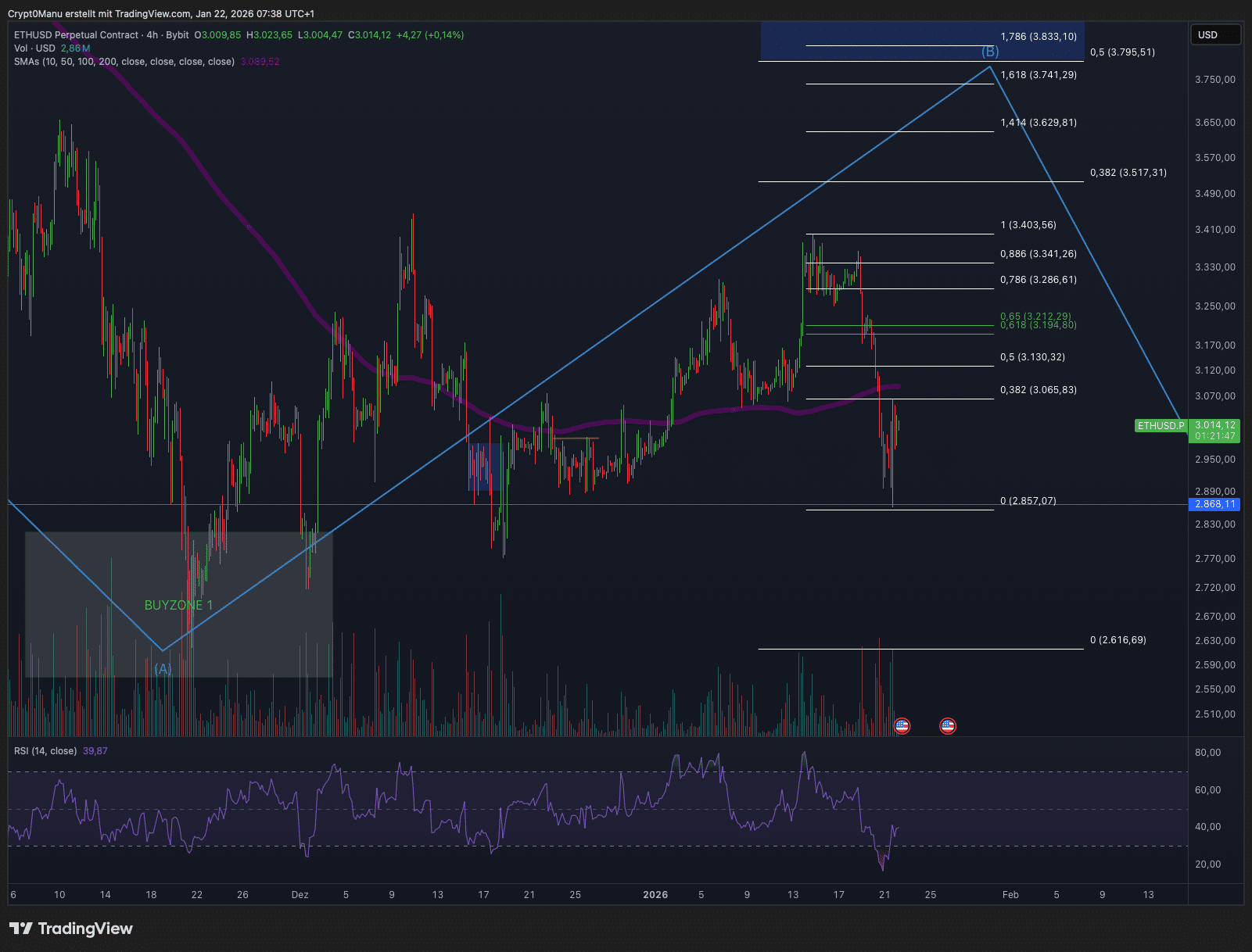Screen dimensions: 1252x952
Task: Click the second US flag event marker
Action: tap(947, 725)
